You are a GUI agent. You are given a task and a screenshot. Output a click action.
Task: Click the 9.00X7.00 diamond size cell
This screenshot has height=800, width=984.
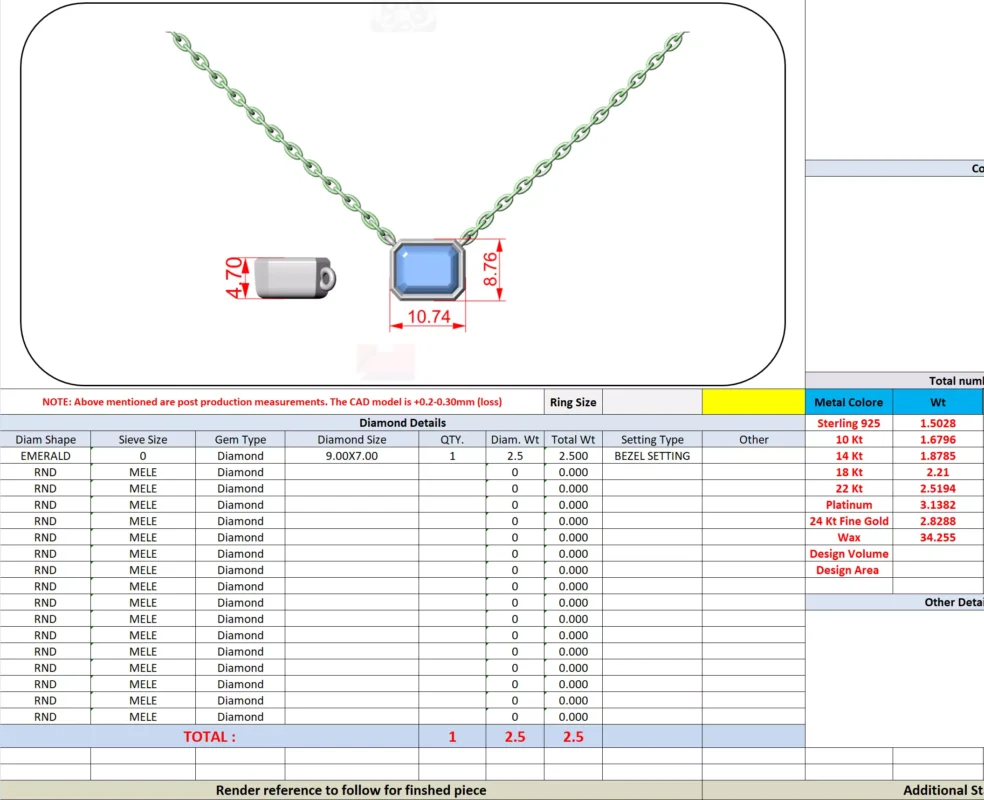351,456
